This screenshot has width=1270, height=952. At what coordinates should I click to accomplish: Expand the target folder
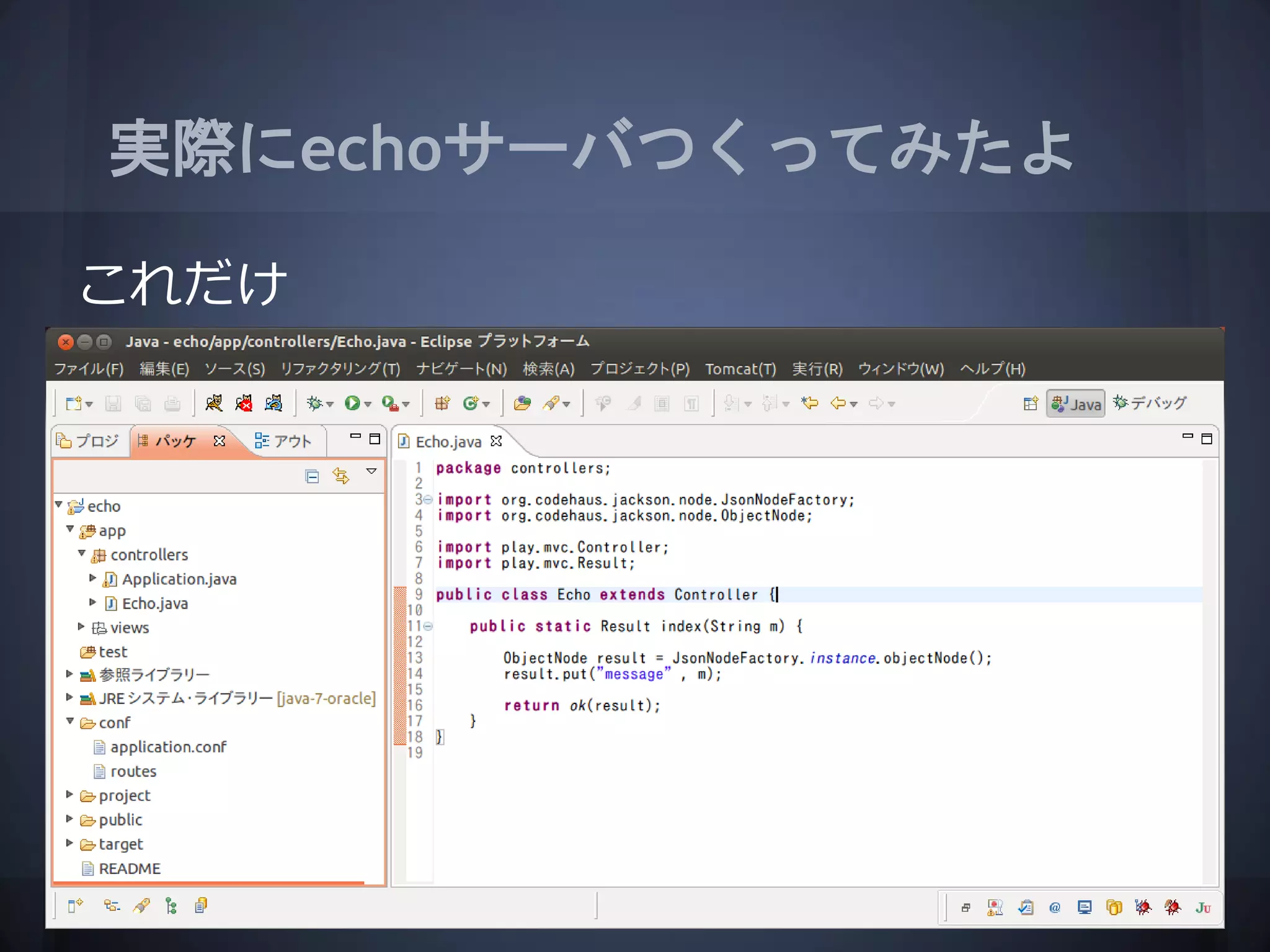[69, 843]
